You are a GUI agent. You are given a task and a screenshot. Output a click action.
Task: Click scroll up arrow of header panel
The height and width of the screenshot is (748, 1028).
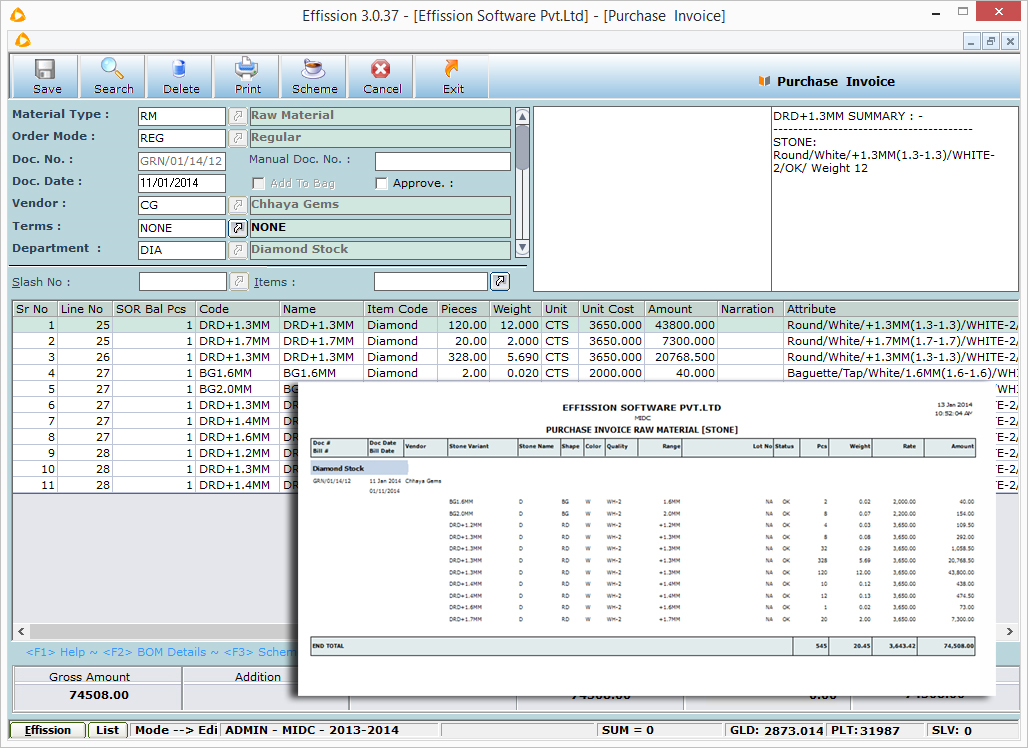523,116
